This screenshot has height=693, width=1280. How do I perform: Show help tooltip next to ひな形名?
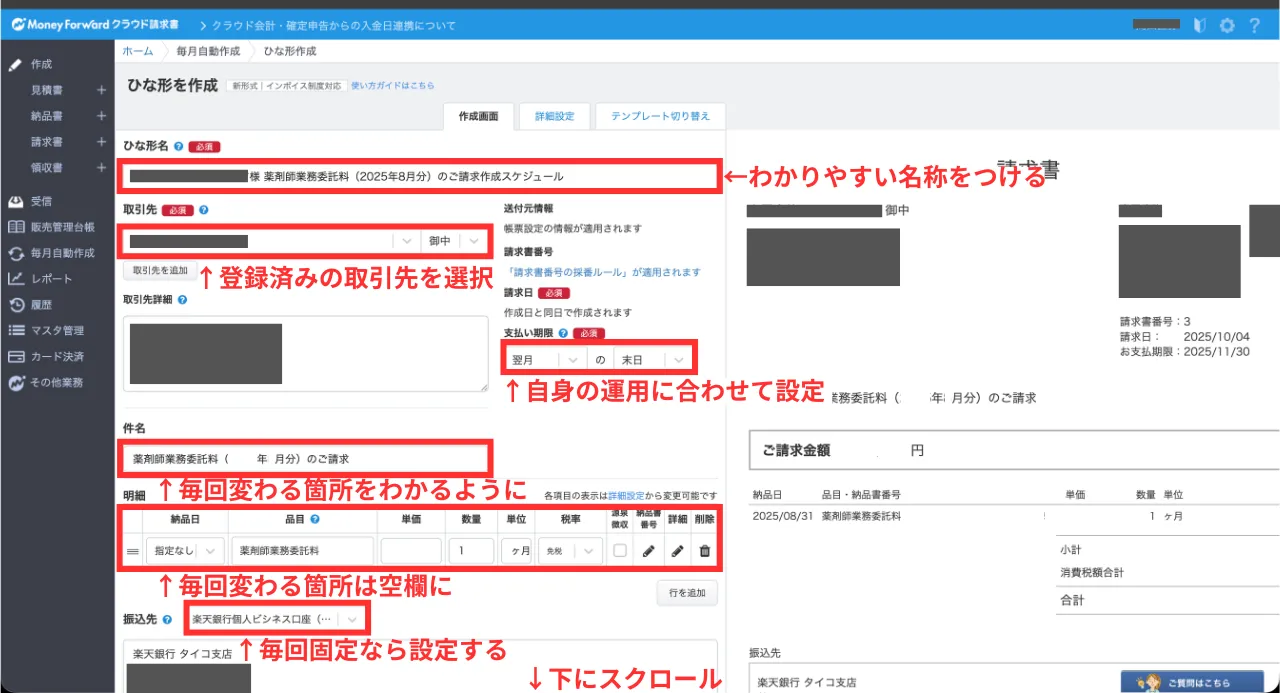click(178, 146)
